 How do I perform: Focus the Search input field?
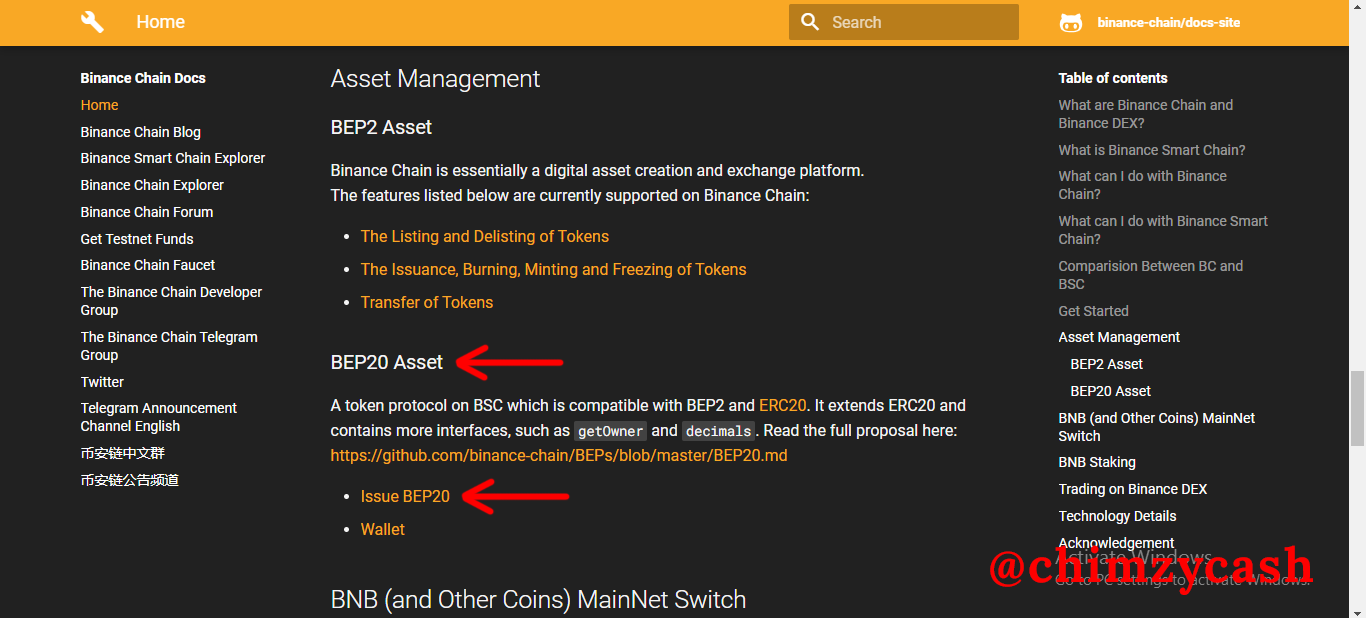tap(904, 22)
